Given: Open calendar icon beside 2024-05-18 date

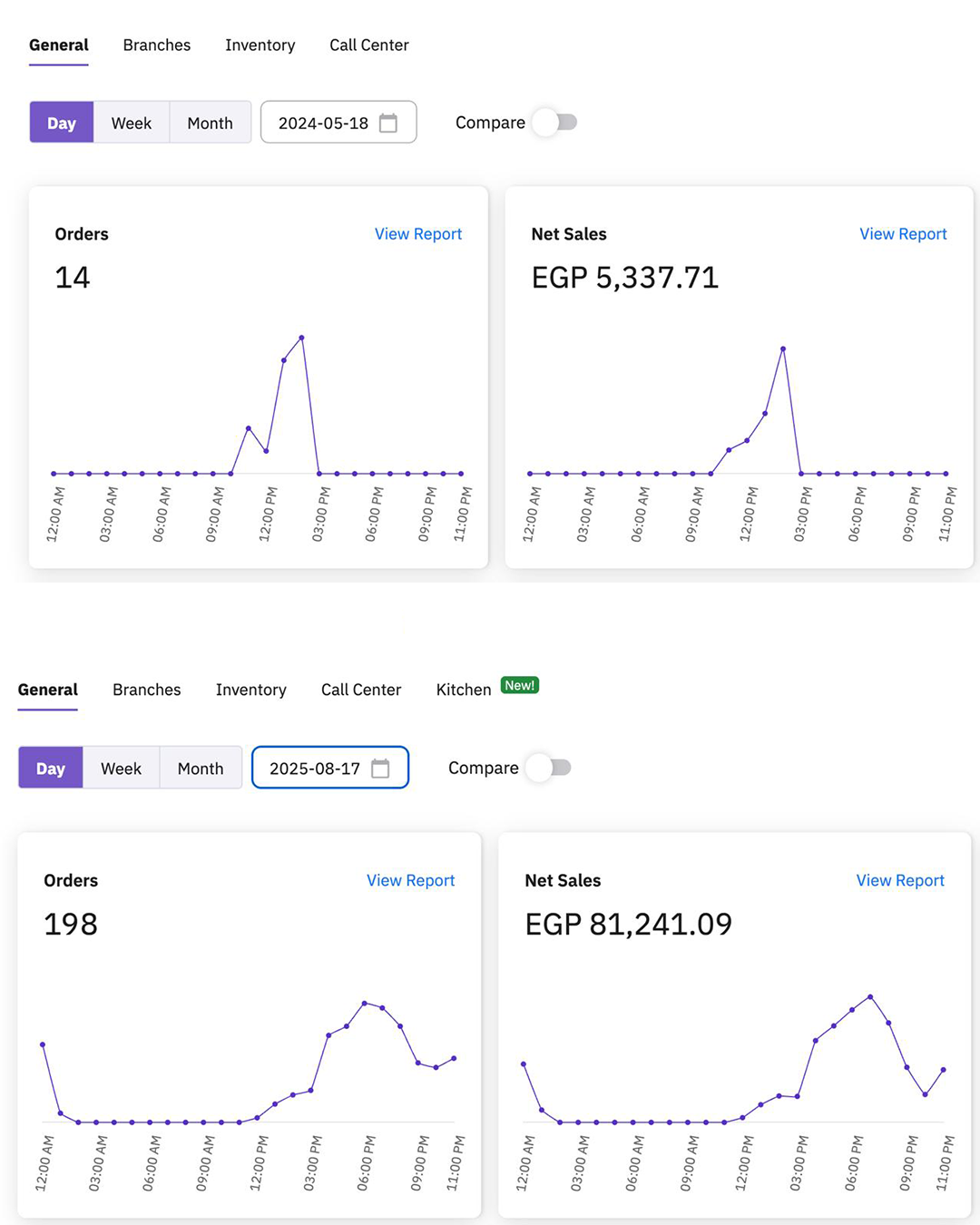Looking at the screenshot, I should click(388, 122).
